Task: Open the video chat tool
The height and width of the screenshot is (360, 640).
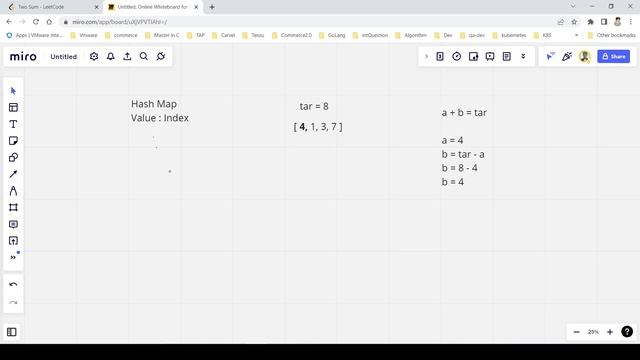Action: pos(490,56)
